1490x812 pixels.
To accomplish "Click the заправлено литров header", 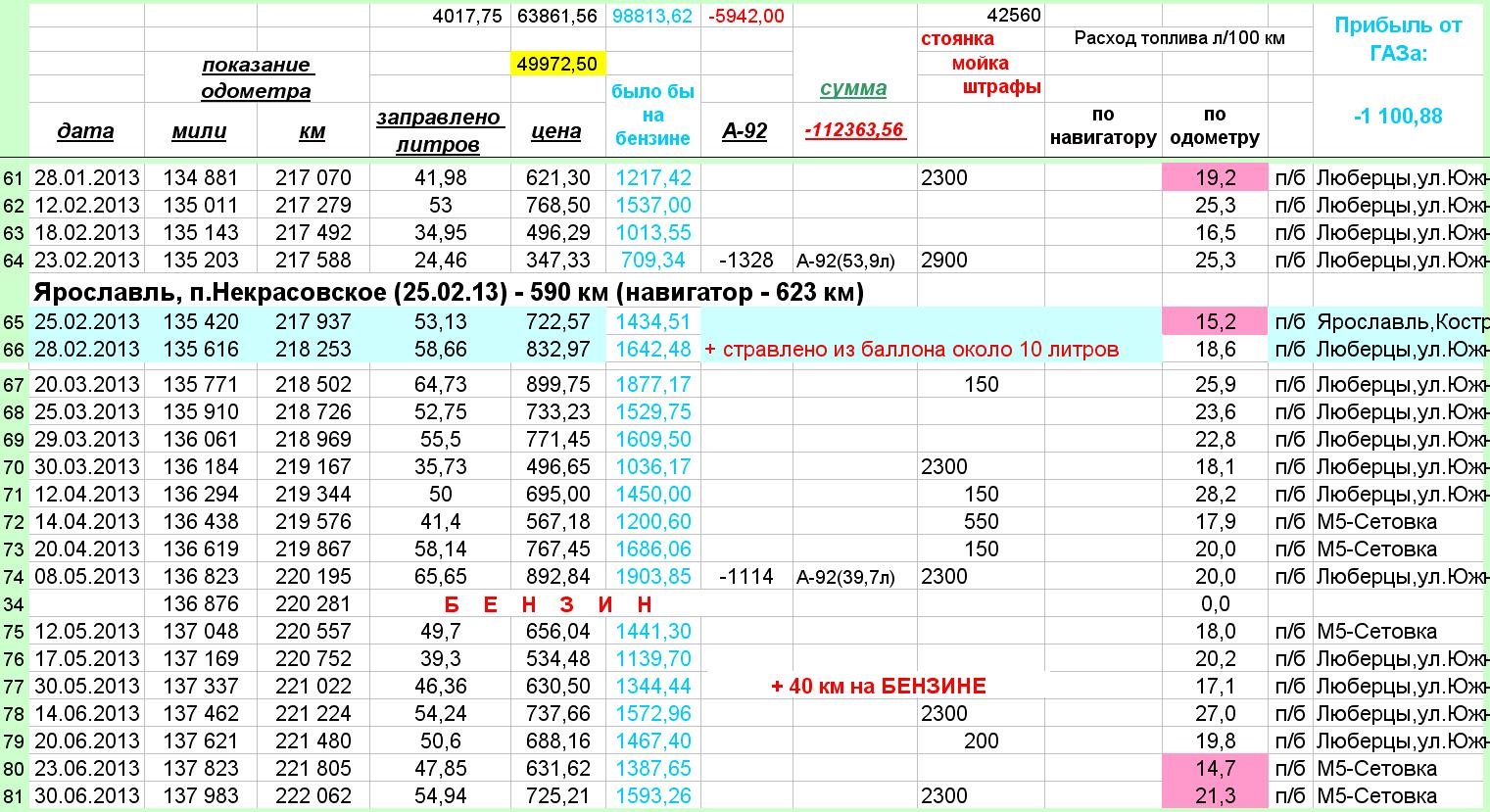I will [438, 130].
